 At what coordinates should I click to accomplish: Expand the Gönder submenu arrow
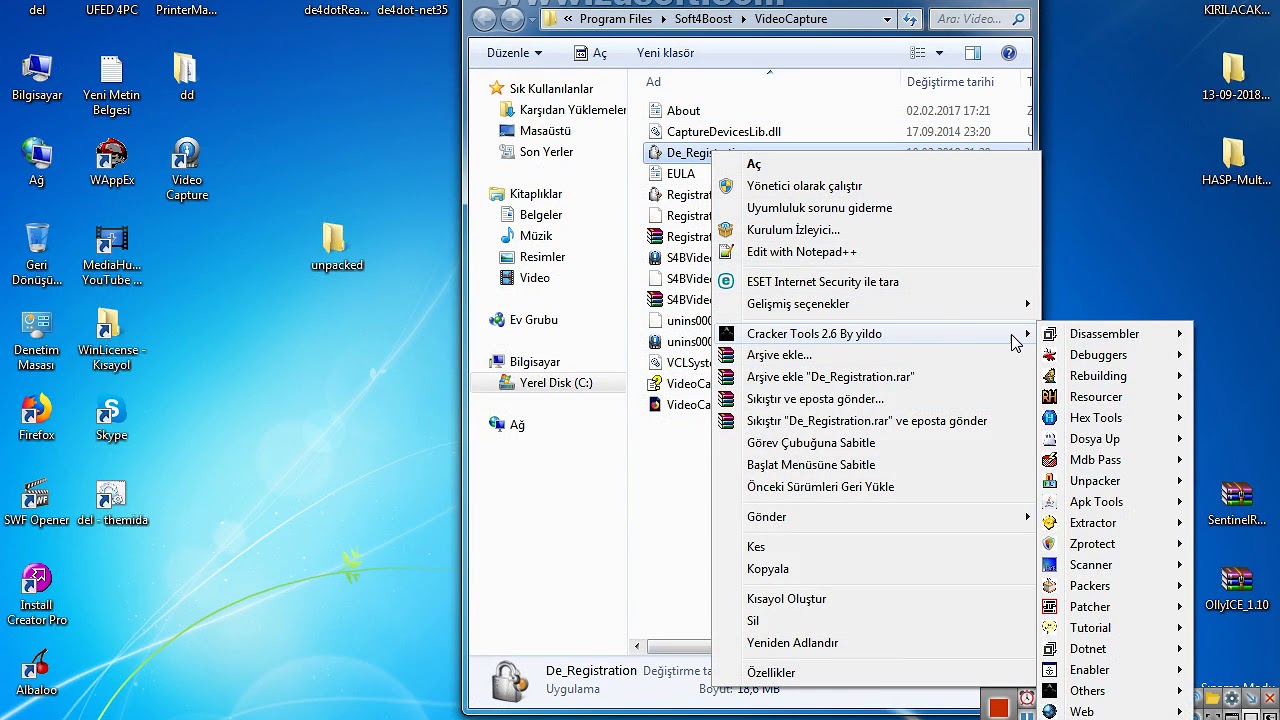[1027, 517]
